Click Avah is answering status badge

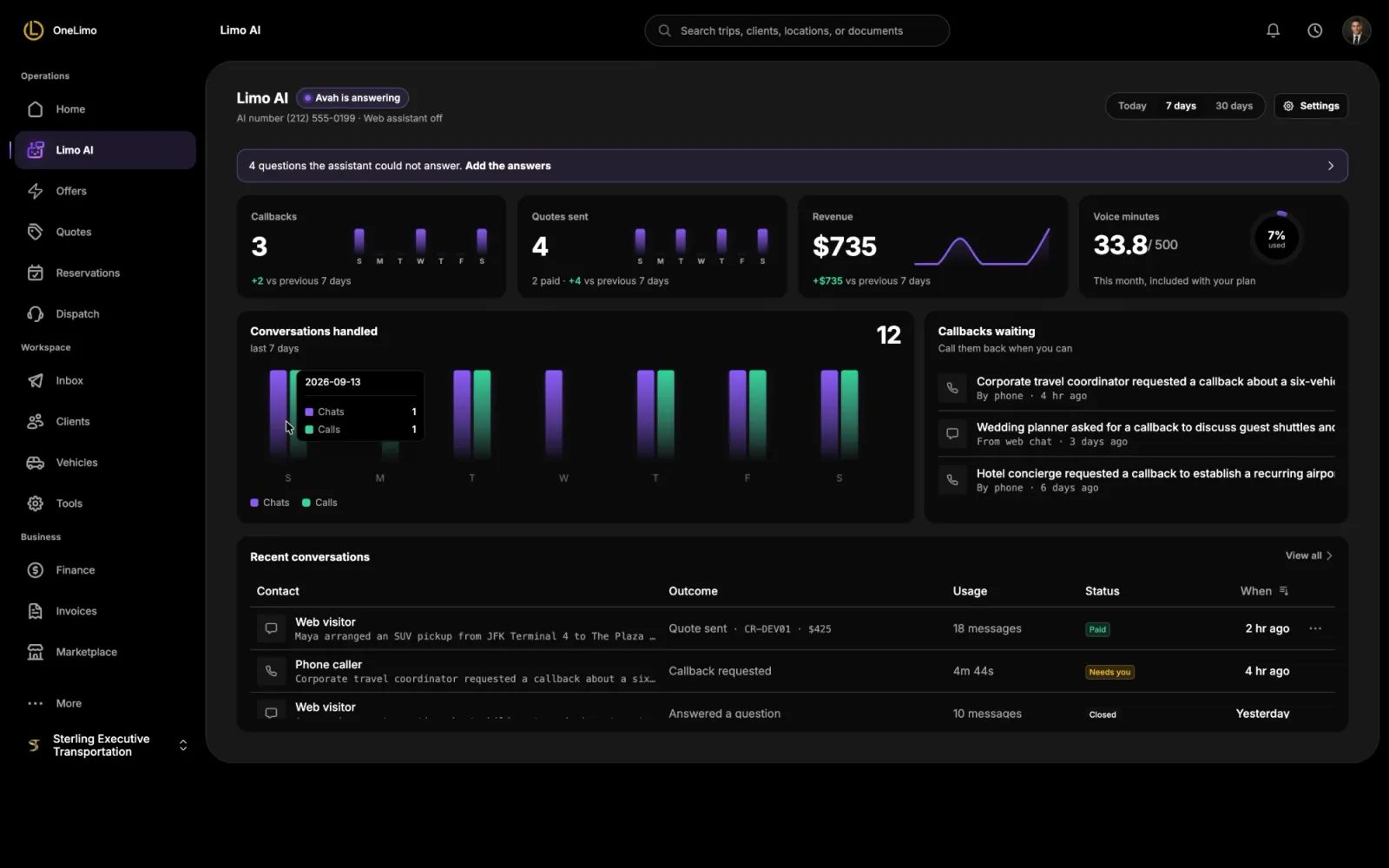tap(352, 98)
